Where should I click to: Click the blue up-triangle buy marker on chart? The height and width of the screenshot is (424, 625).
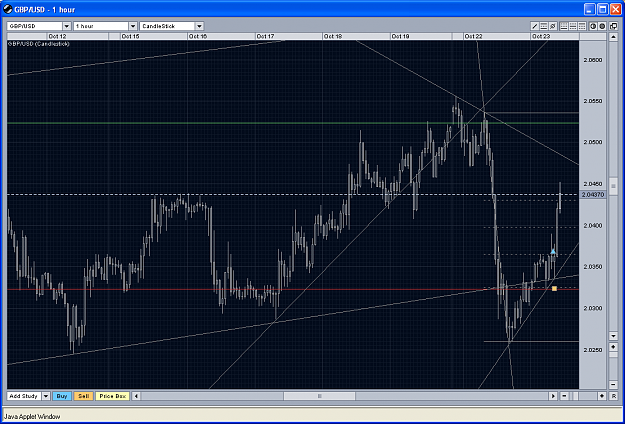point(553,251)
